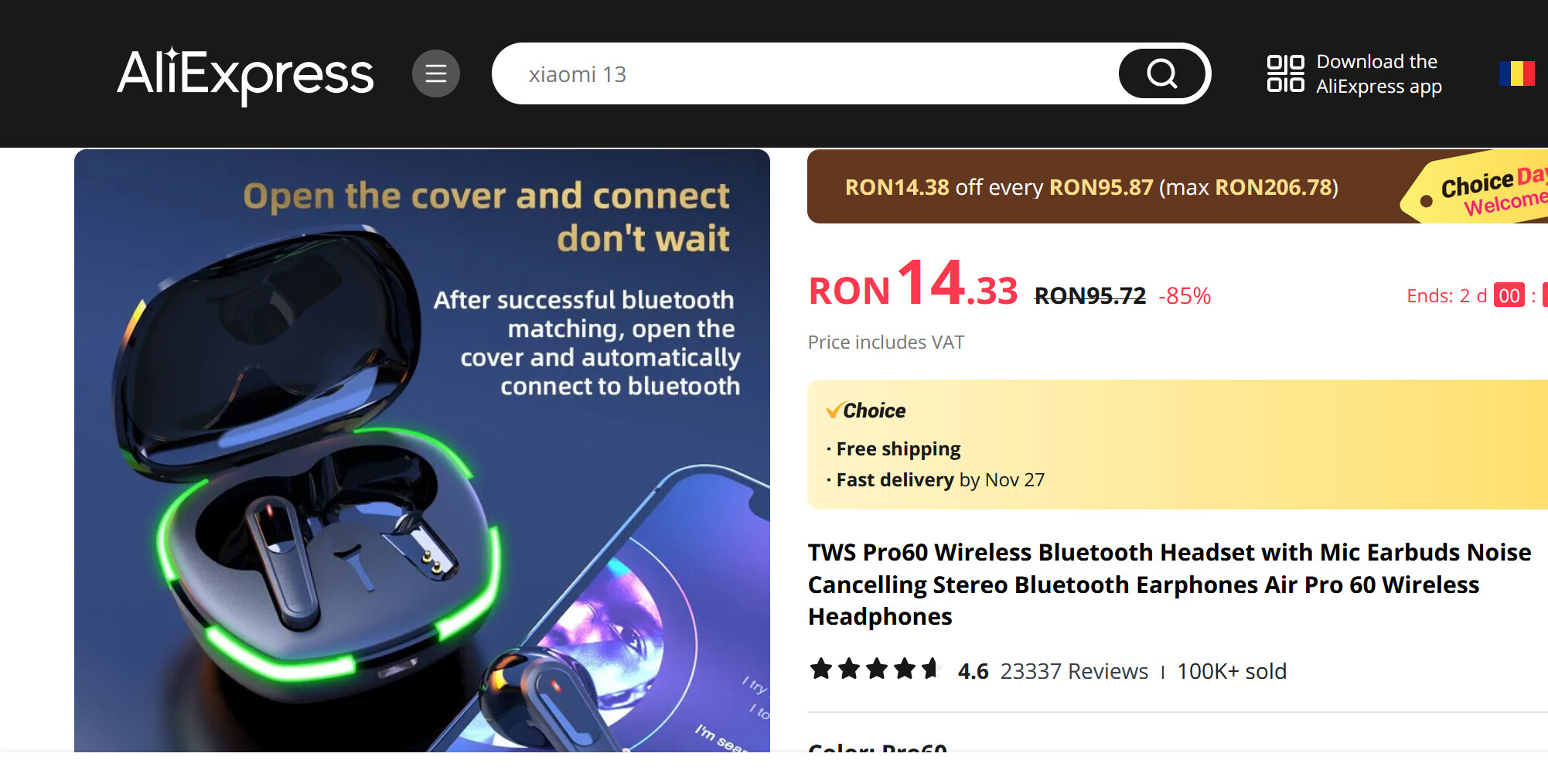The height and width of the screenshot is (784, 1548).
Task: Click the TWS Pro60 product title
Action: click(x=1169, y=585)
